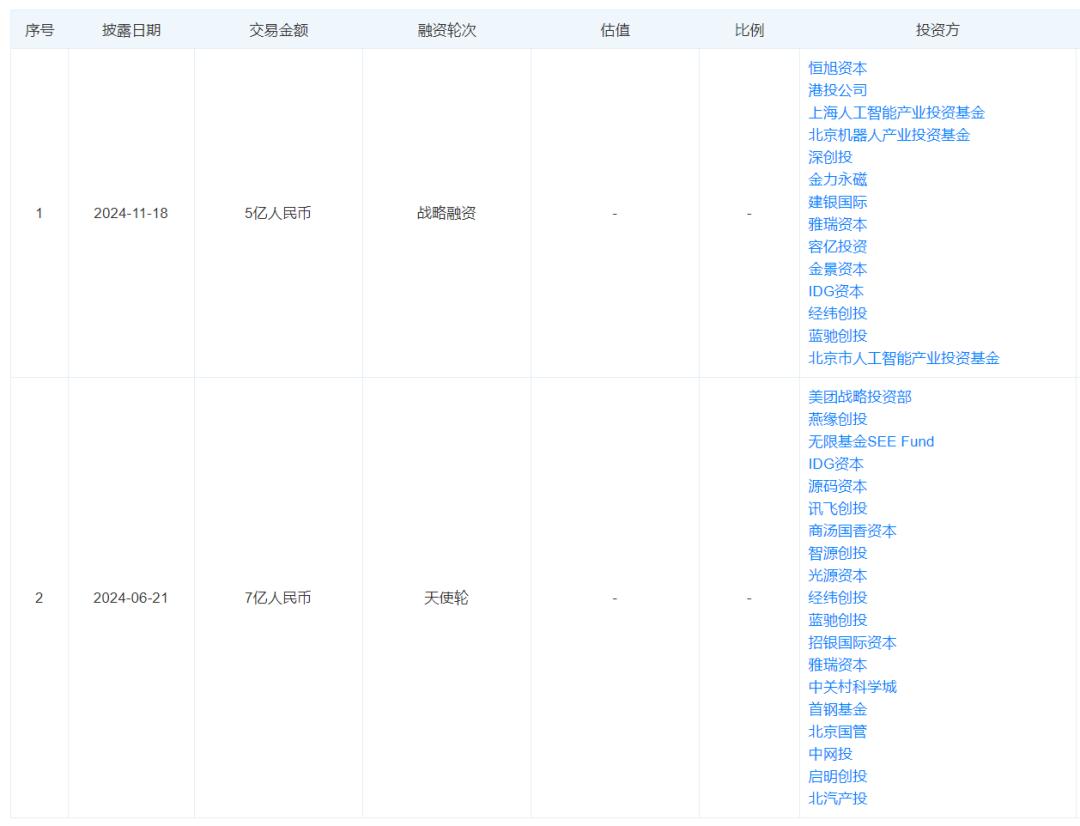Select the 7亿人民币 amount cell
This screenshot has width=1080, height=826.
coord(278,598)
